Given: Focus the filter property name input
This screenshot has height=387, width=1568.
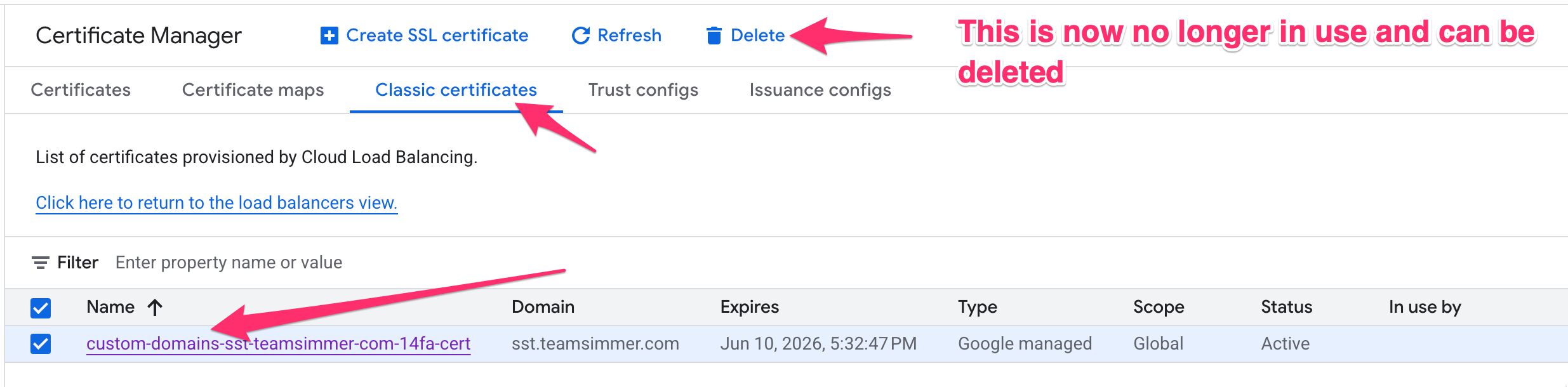Looking at the screenshot, I should (229, 263).
